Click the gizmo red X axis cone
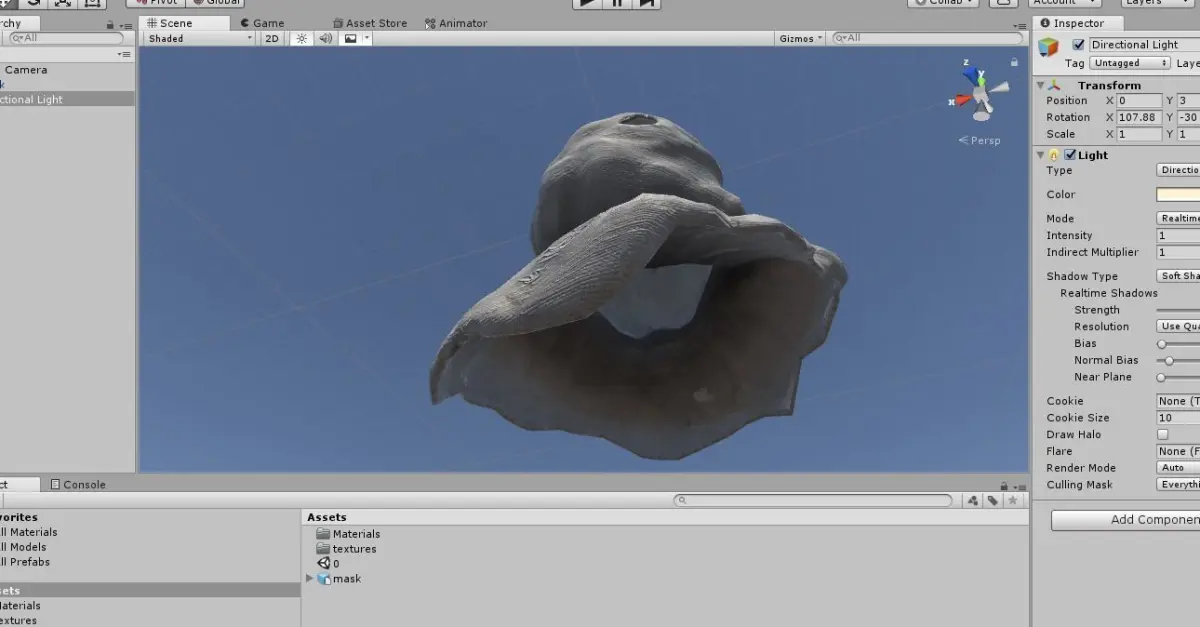The image size is (1200, 627). pyautogui.click(x=963, y=99)
